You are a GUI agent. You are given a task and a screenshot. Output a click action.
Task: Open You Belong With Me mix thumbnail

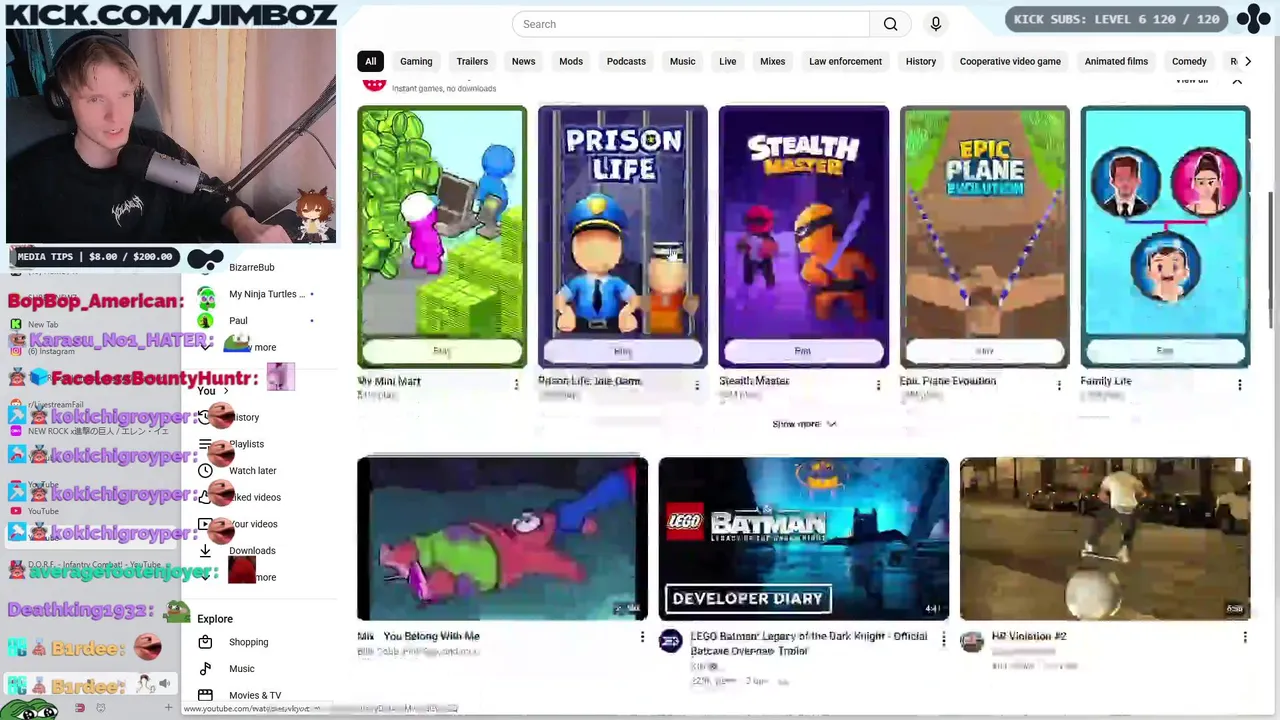pyautogui.click(x=502, y=539)
